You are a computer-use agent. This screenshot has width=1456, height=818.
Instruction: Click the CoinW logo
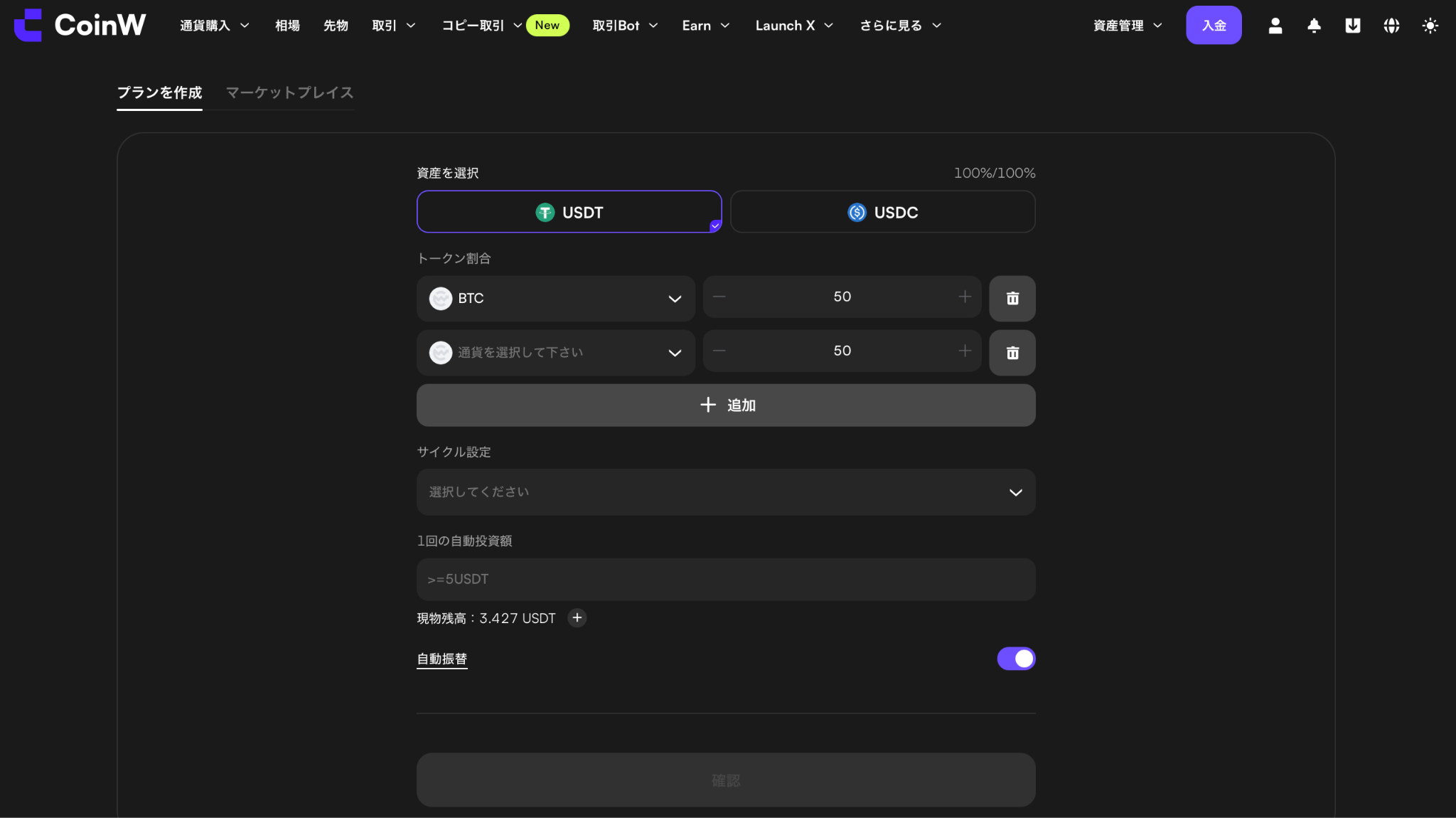coord(80,25)
